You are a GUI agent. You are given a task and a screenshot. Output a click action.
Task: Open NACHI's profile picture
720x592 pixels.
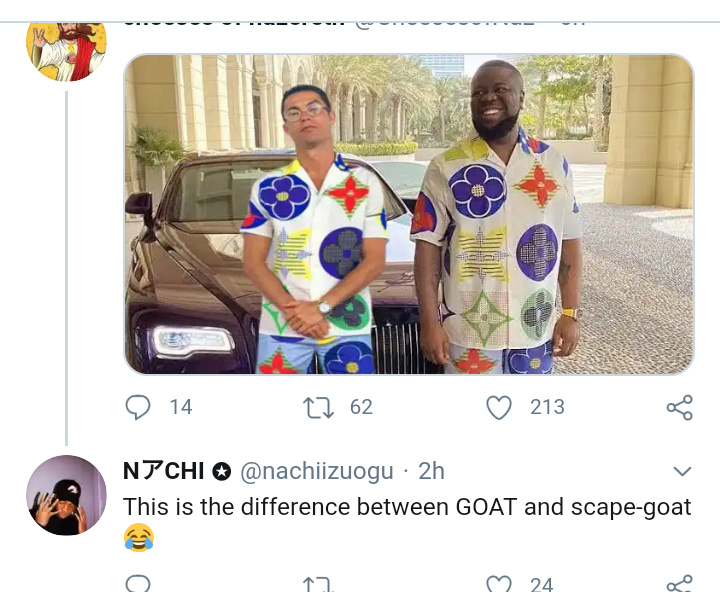point(66,495)
